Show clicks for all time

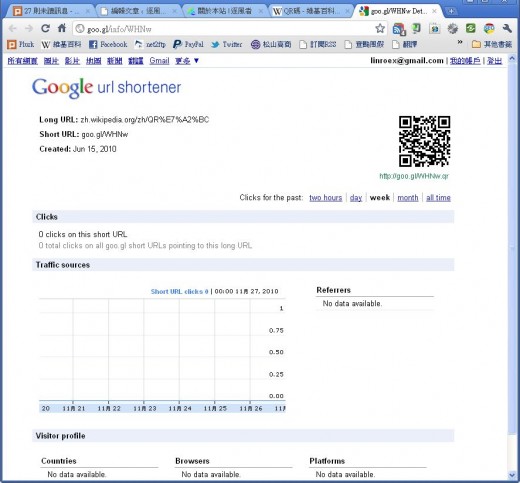pos(438,198)
